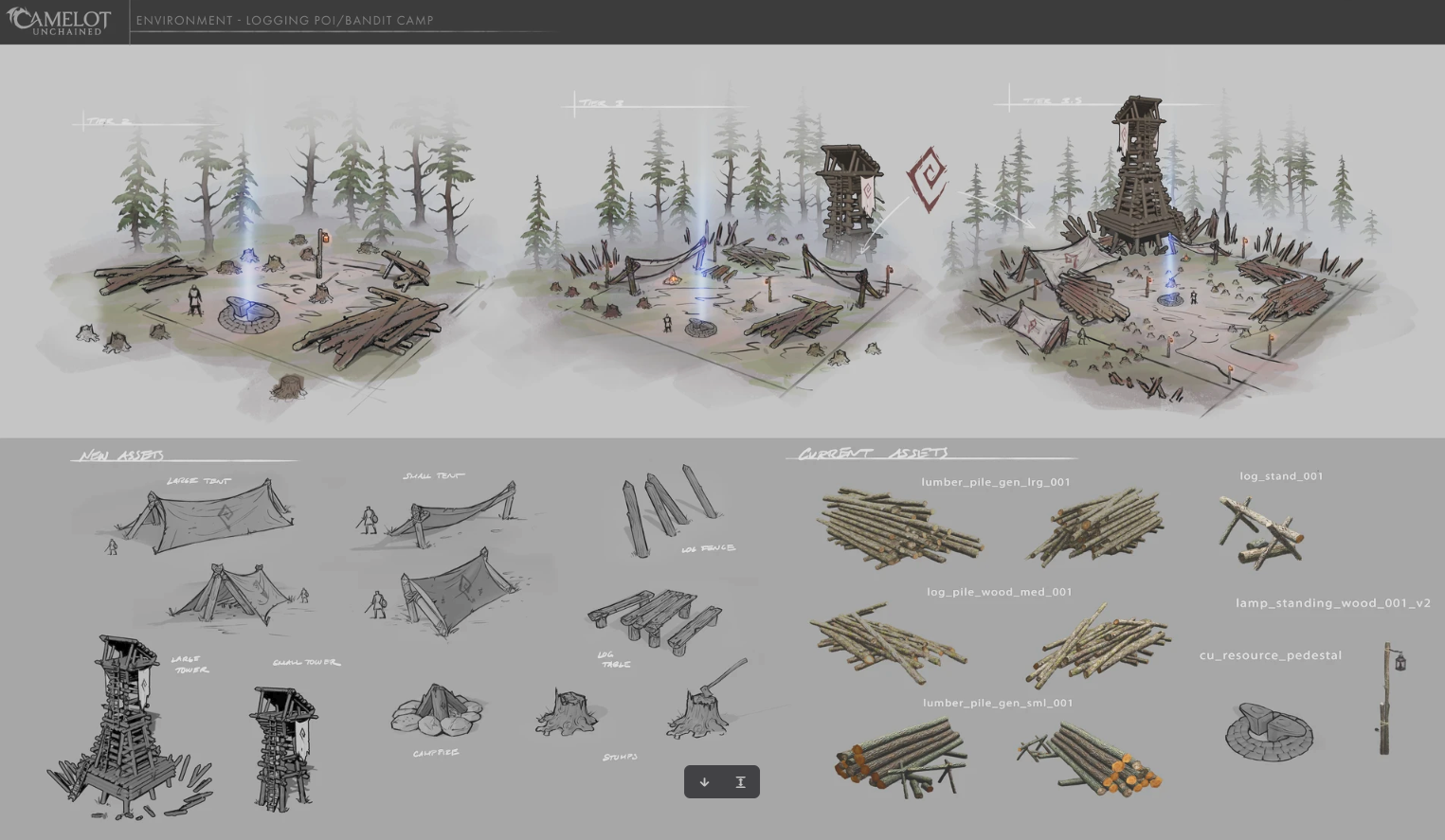Click the red spiral bandit emblem
Image resolution: width=1445 pixels, height=840 pixels.
(927, 178)
